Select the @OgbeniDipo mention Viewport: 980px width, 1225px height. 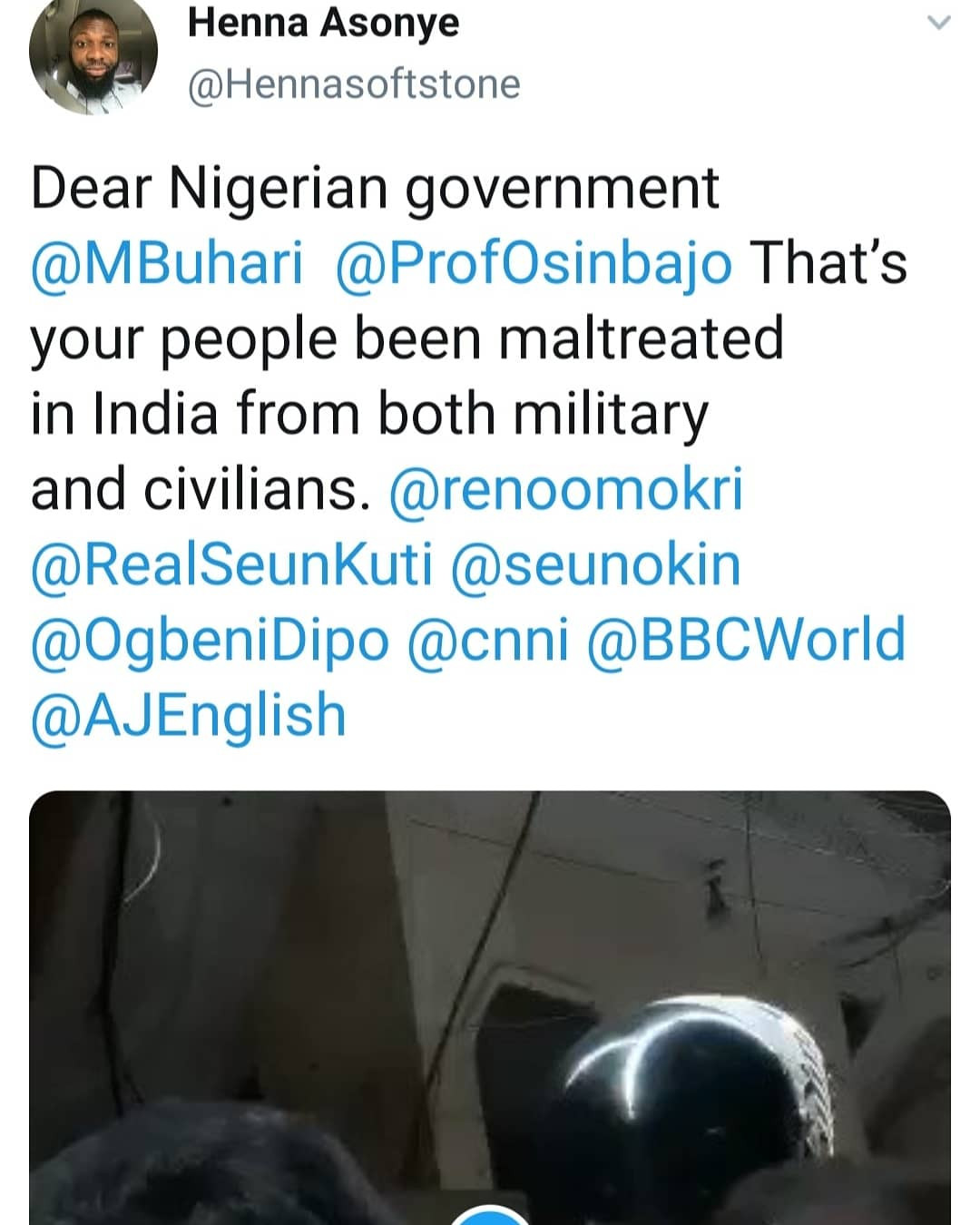click(x=210, y=640)
